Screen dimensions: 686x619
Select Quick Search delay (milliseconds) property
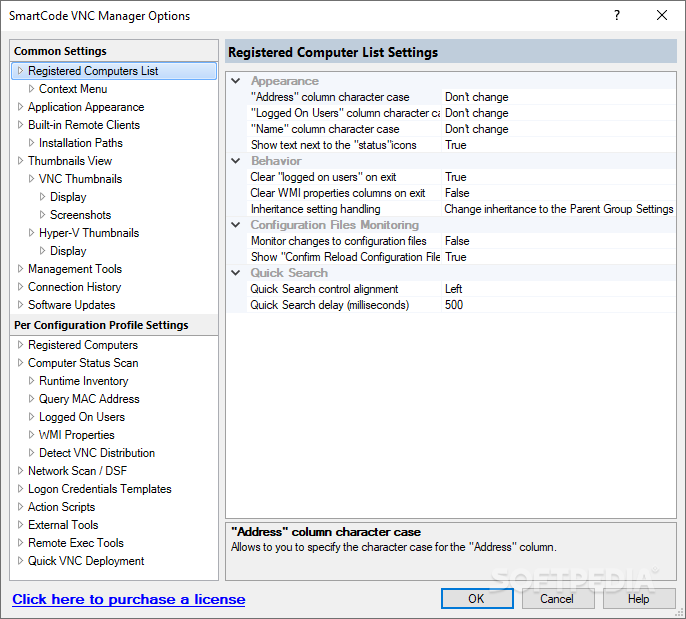(x=329, y=305)
